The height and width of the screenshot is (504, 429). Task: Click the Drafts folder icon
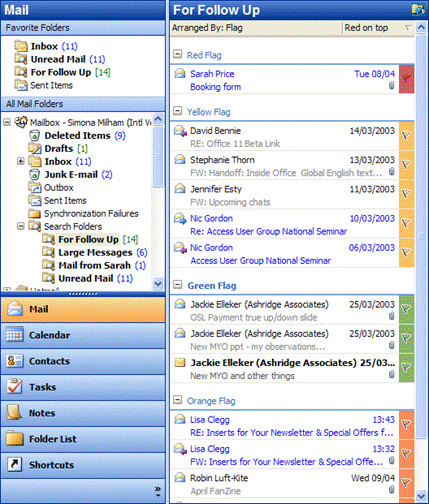tap(35, 148)
